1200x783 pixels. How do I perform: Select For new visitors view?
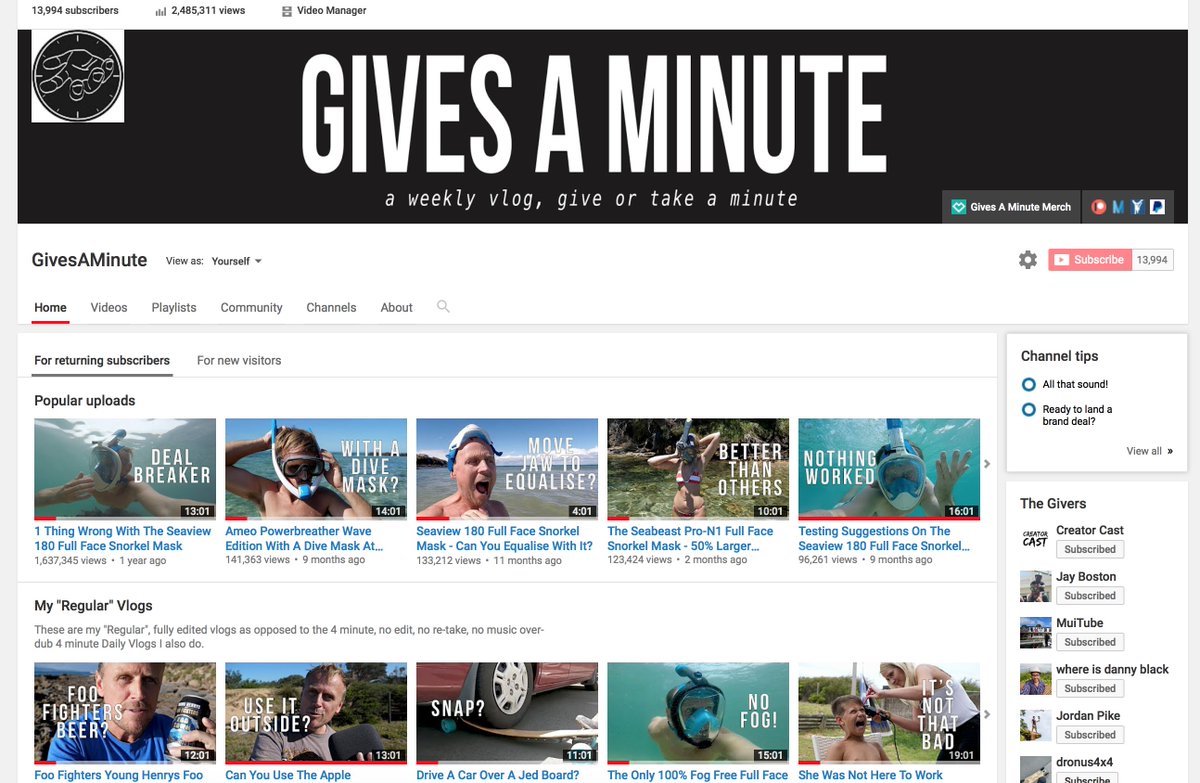[x=239, y=361]
